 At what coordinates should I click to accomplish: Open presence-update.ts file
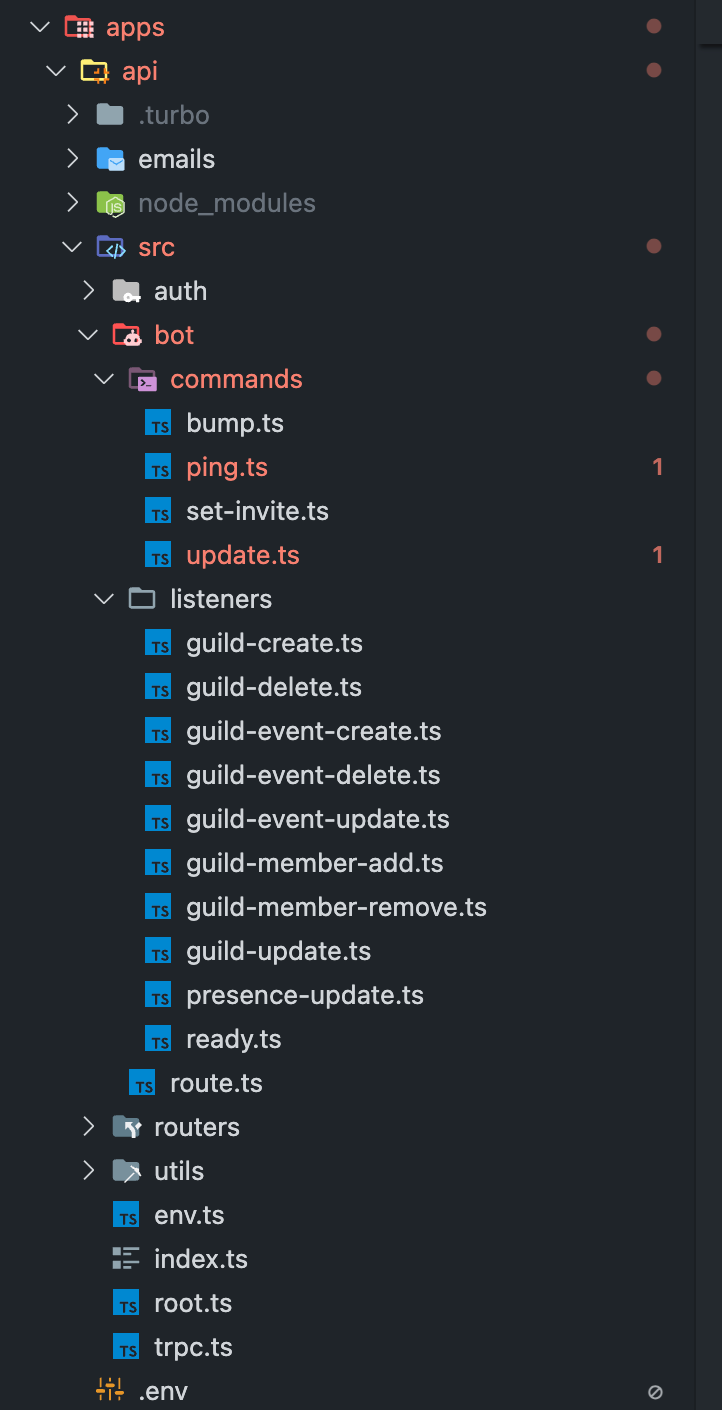305,995
